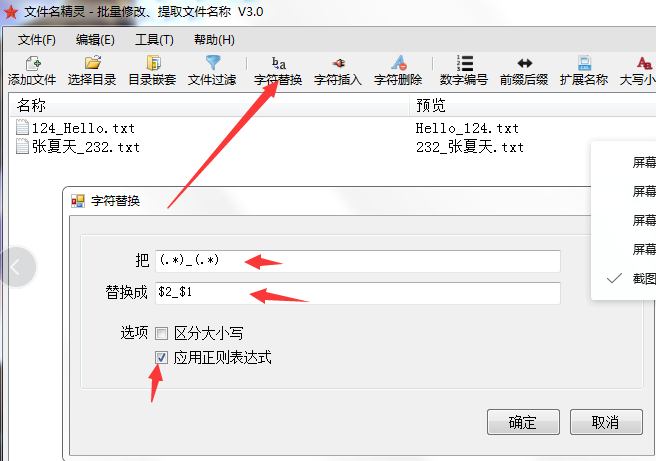Uncheck the 应用正则表达式 checkbox
The width and height of the screenshot is (656, 461).
click(161, 357)
